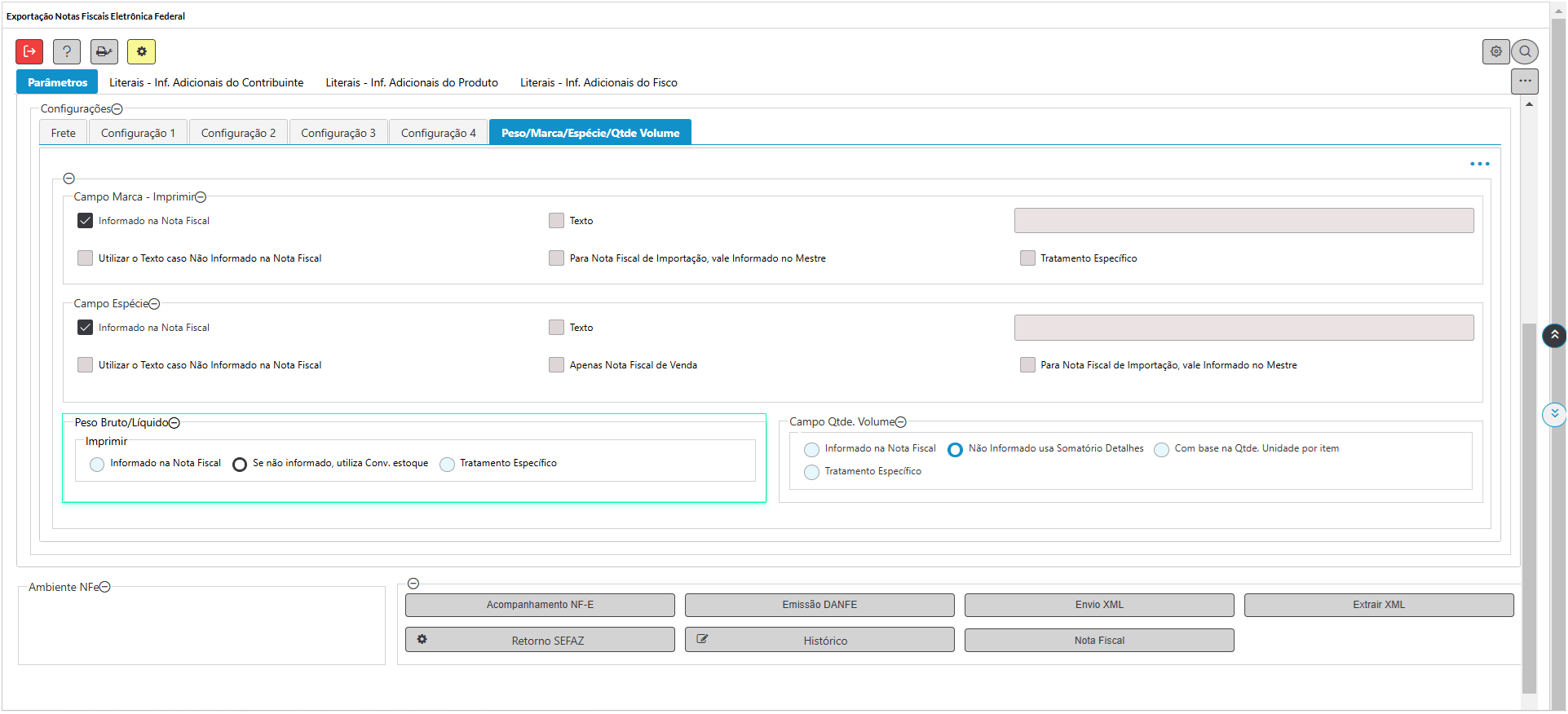Select Com base na Qtde. Unidade por item
Image resolution: width=1568 pixels, height=714 pixels.
(1161, 450)
